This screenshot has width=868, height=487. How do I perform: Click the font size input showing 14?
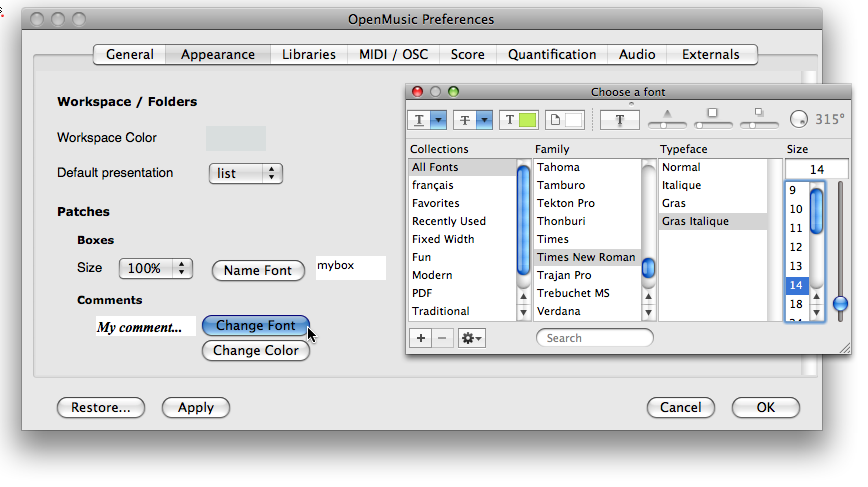(x=817, y=169)
